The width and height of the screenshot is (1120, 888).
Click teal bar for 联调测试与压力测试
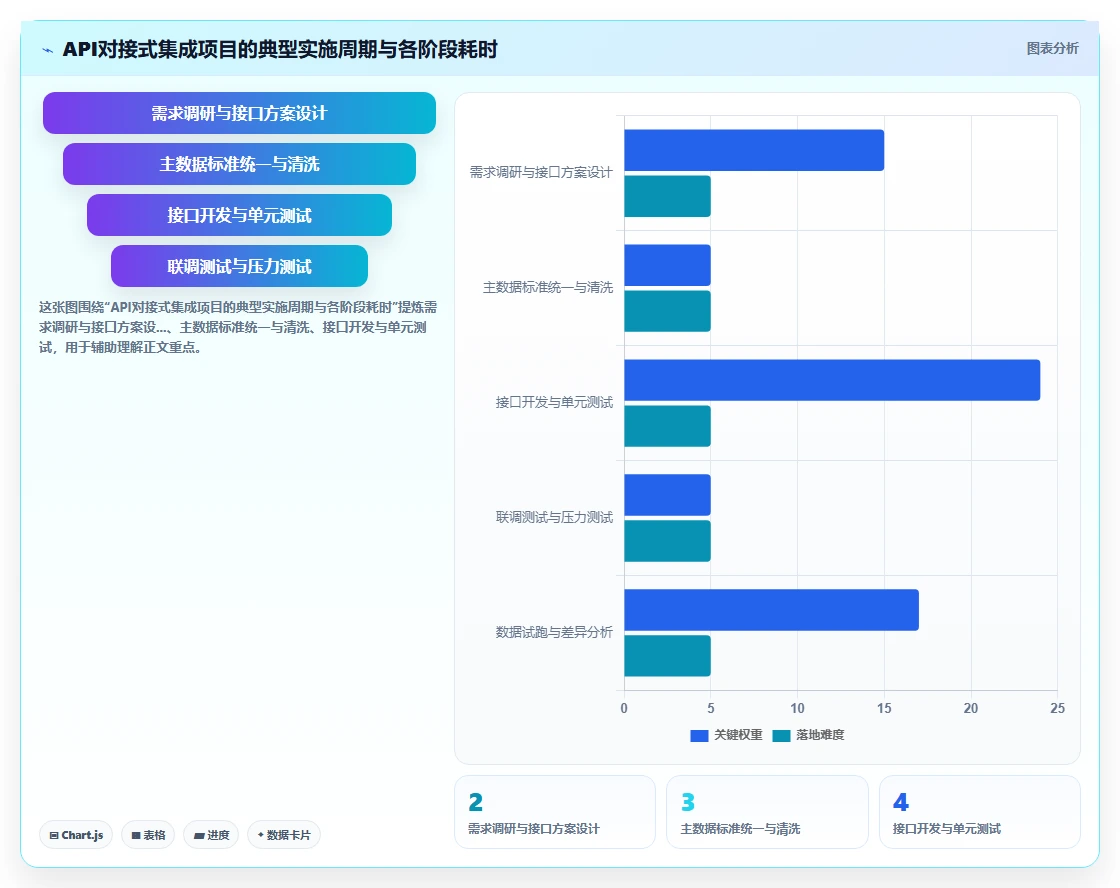point(667,542)
